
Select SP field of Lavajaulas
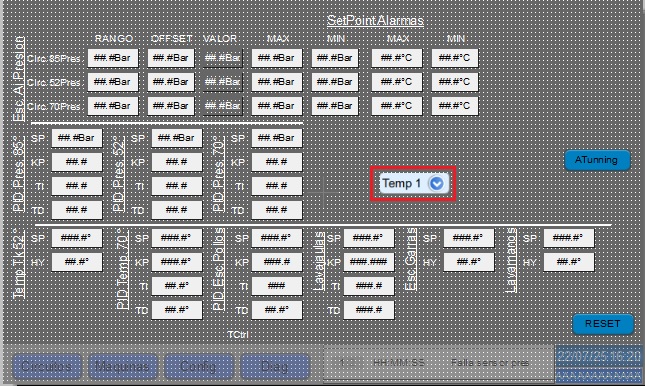[x=369, y=238]
